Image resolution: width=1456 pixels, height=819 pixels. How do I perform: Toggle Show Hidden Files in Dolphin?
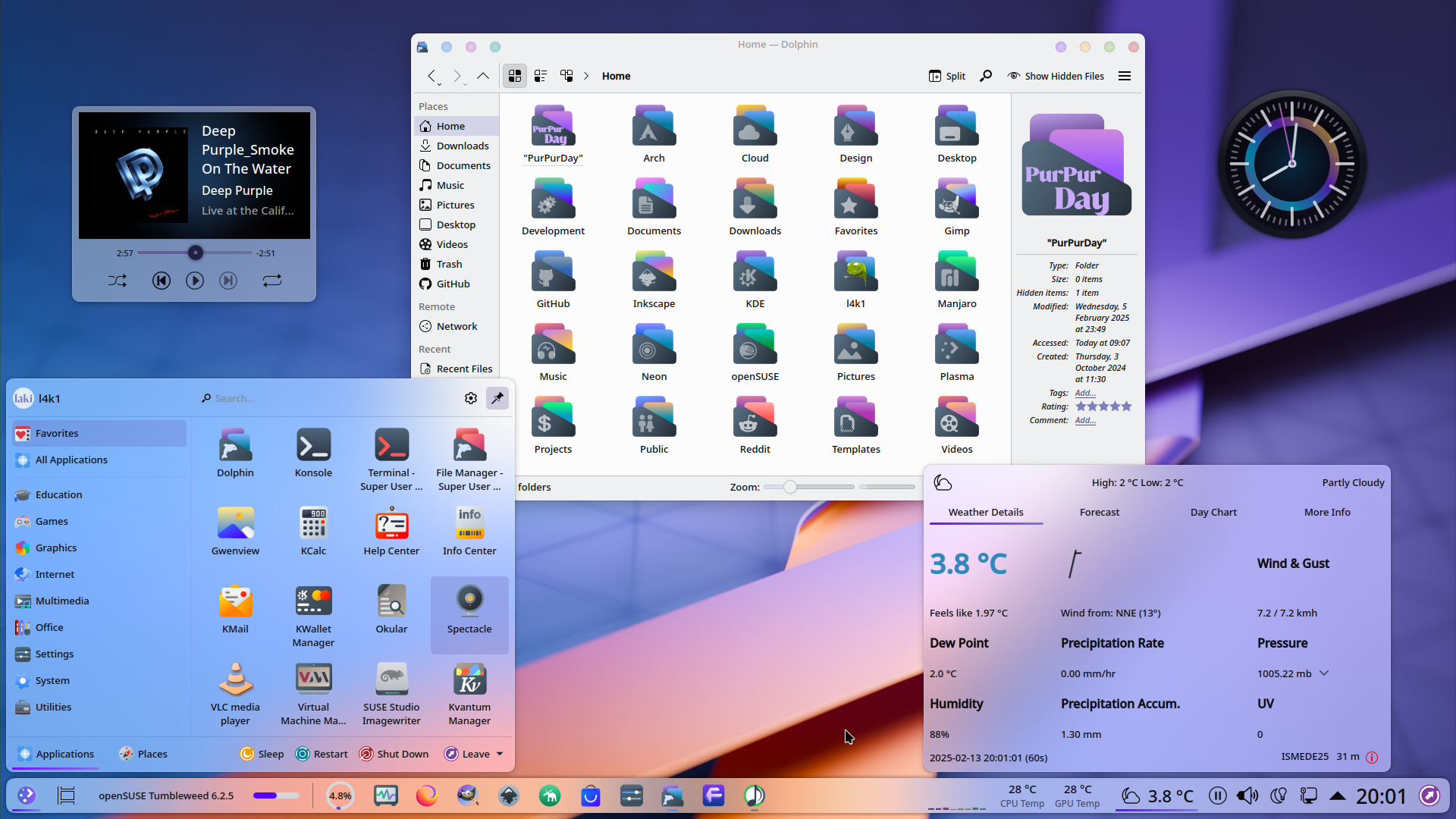(x=1056, y=76)
